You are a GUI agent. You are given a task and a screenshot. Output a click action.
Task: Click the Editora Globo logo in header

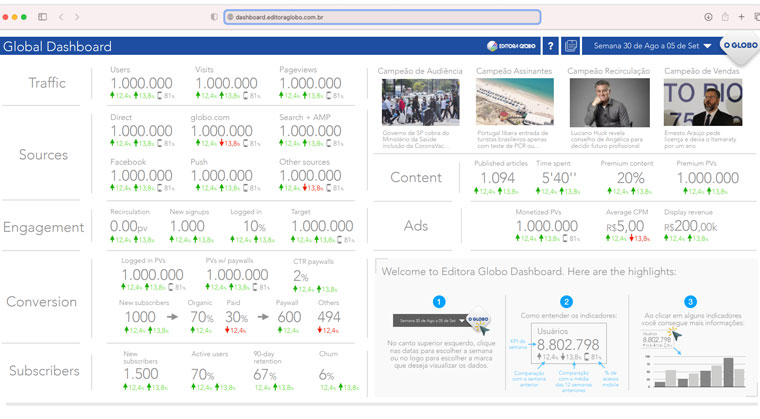click(511, 46)
